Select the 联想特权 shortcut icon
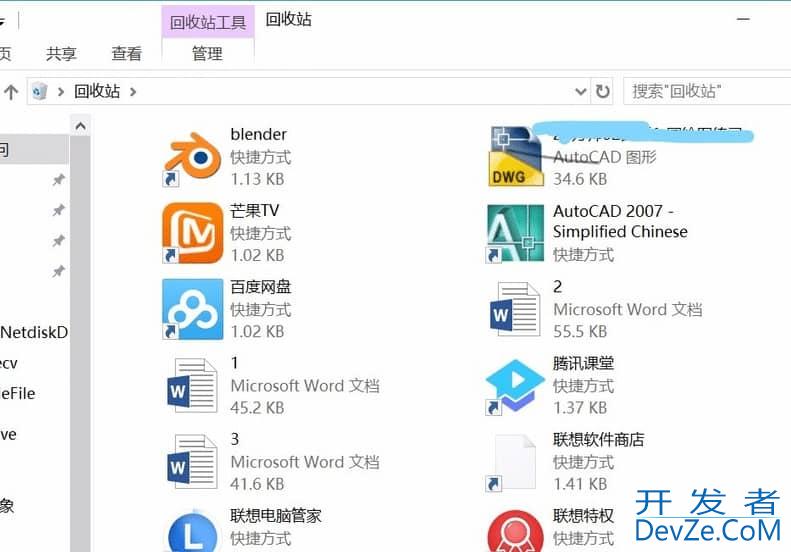This screenshot has width=791, height=552. pyautogui.click(x=515, y=531)
